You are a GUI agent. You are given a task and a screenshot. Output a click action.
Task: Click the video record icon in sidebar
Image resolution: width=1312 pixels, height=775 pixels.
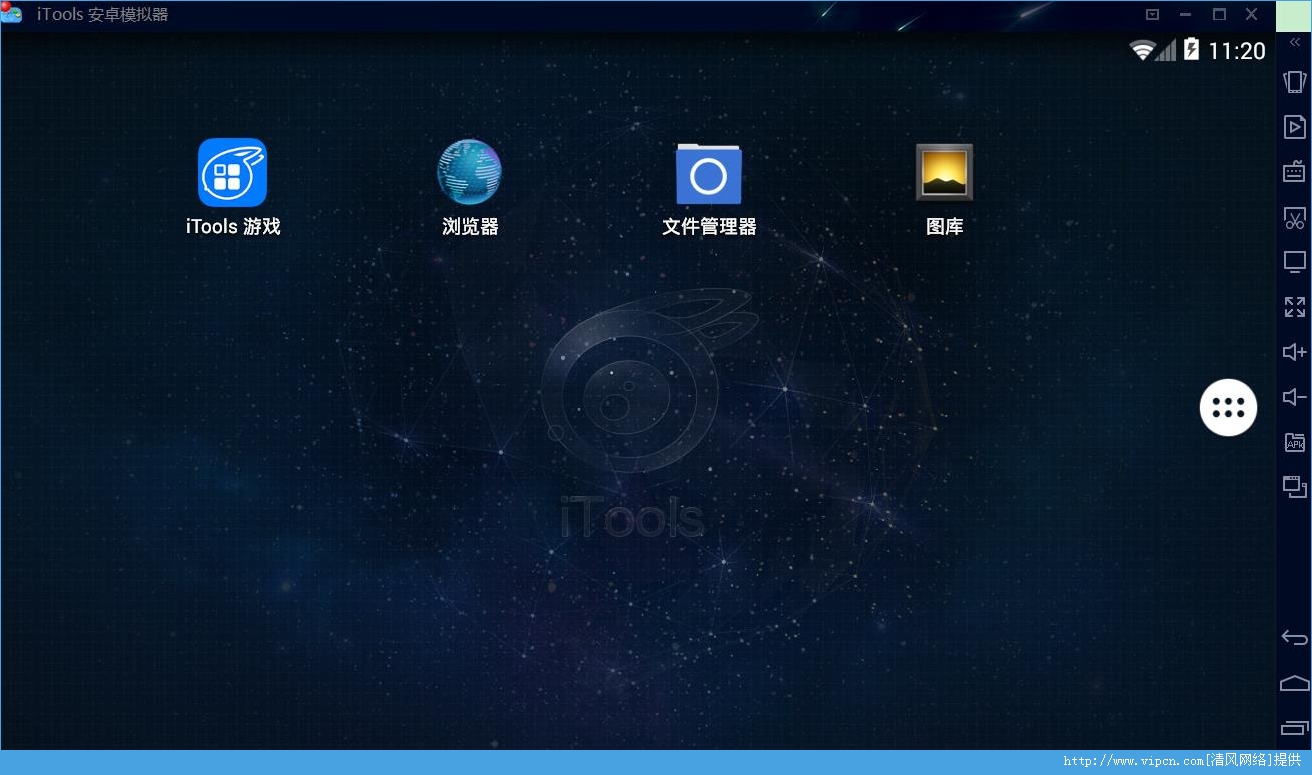tap(1294, 127)
